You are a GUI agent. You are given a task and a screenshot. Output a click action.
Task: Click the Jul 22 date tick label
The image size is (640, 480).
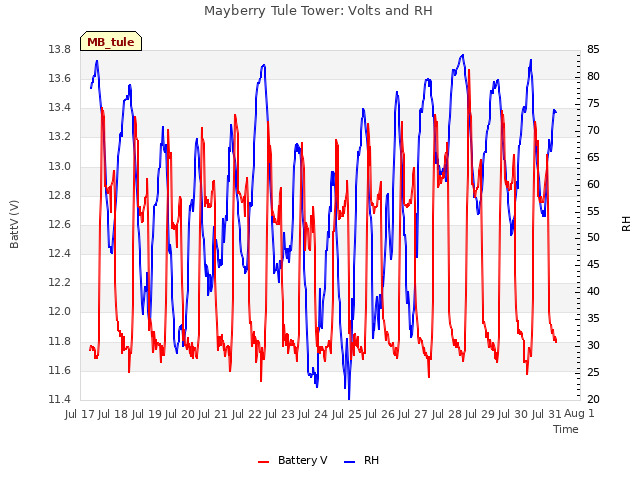(x=247, y=414)
